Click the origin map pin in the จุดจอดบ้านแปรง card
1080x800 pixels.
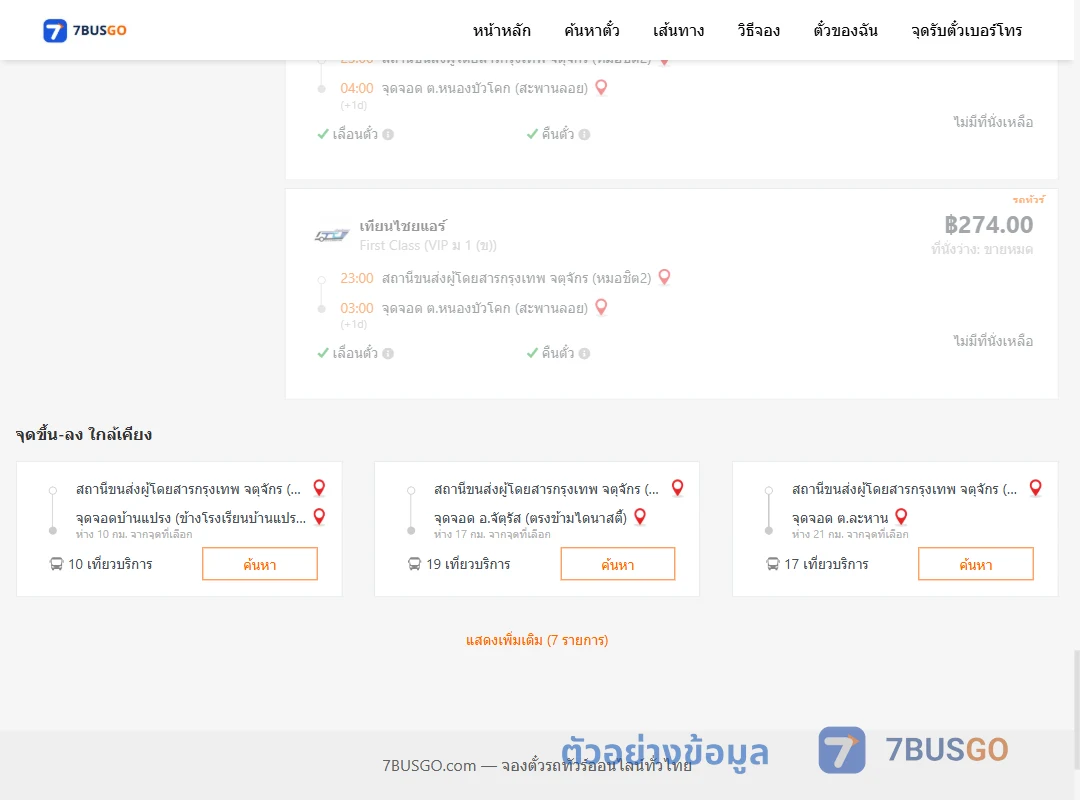(319, 488)
